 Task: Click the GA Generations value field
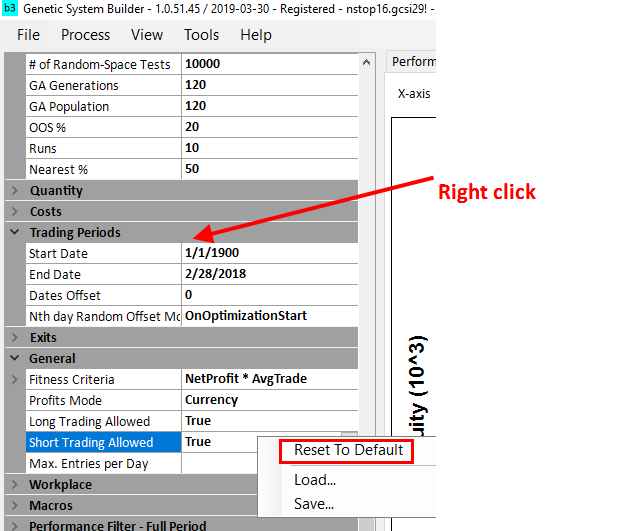coord(268,85)
